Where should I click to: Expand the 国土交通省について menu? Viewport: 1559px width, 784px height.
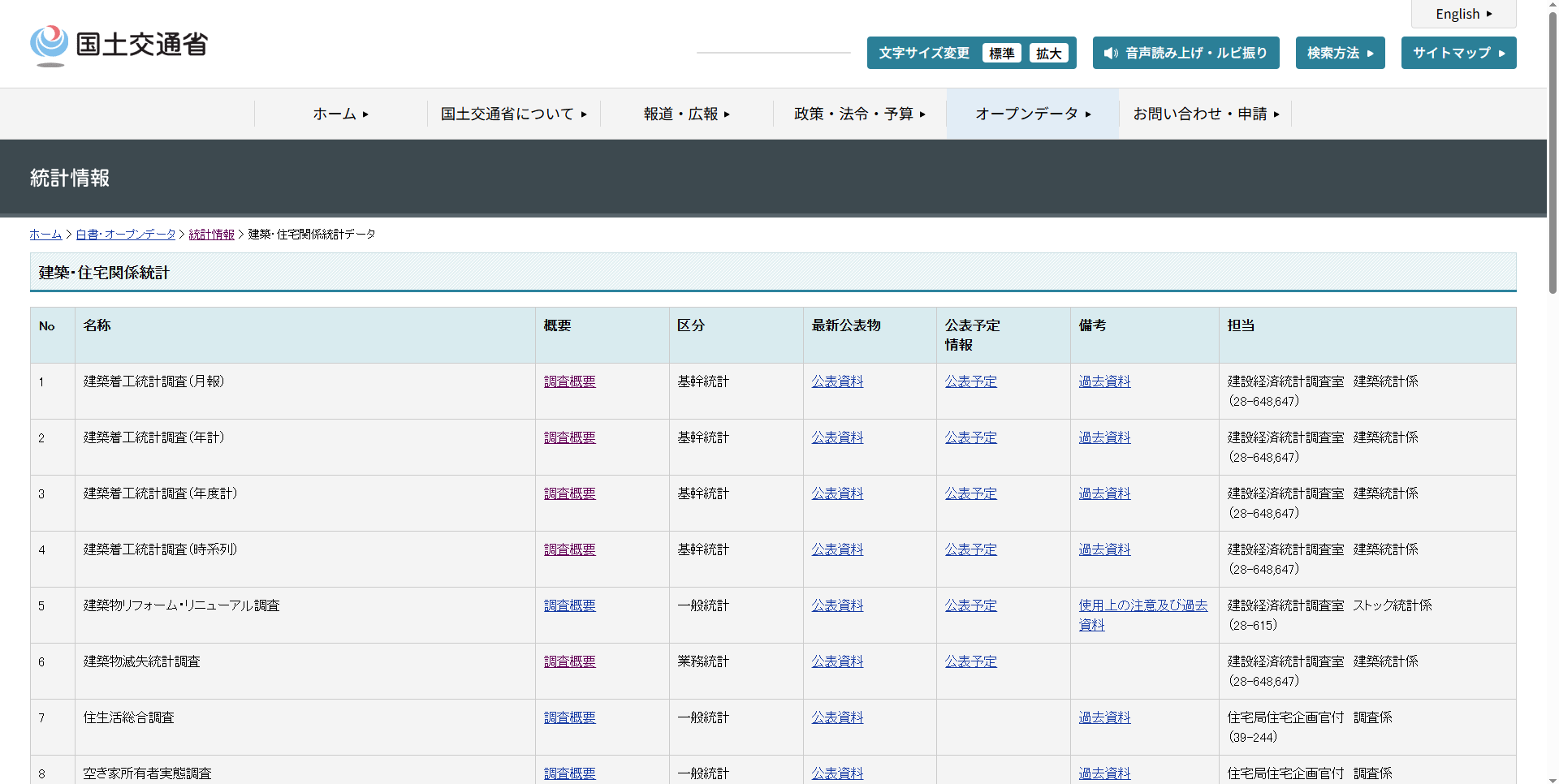click(513, 114)
